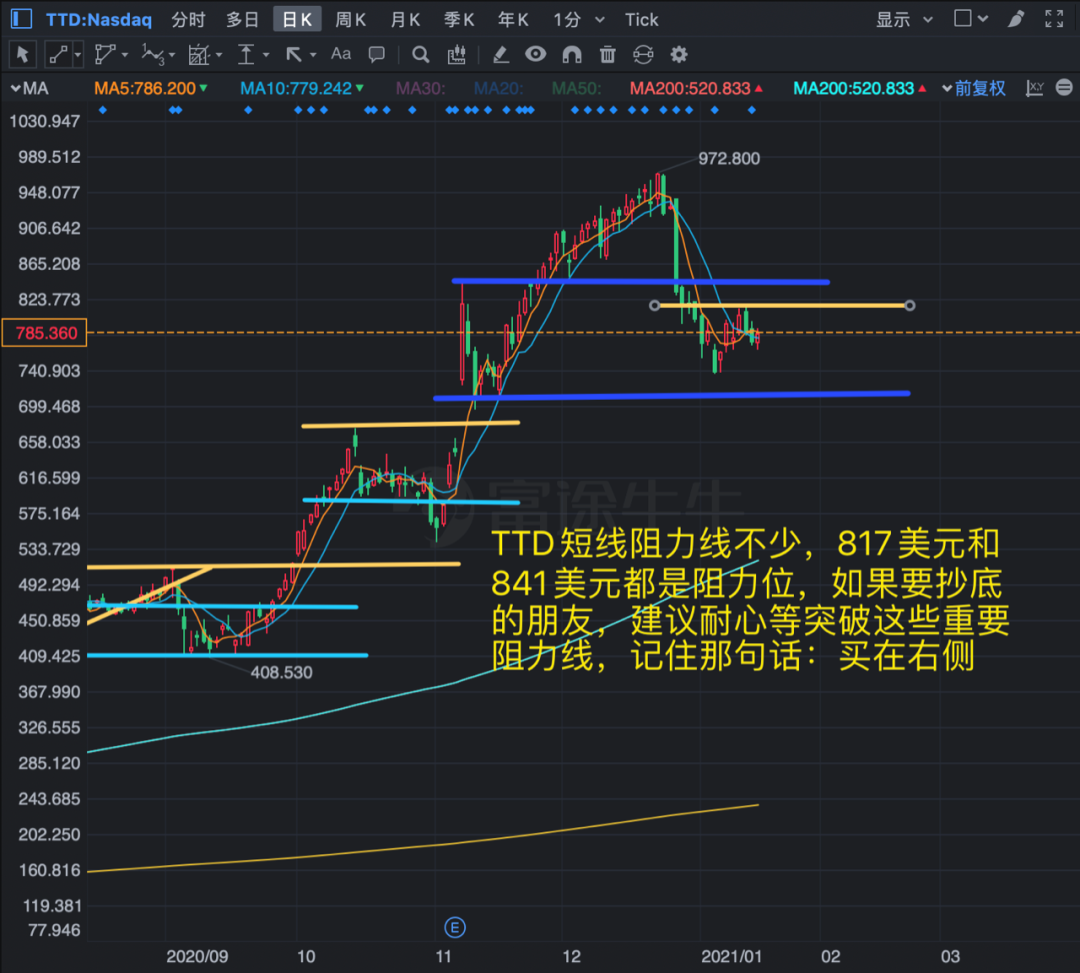
Task: Open price range tool dropdown arrow
Action: click(x=266, y=54)
